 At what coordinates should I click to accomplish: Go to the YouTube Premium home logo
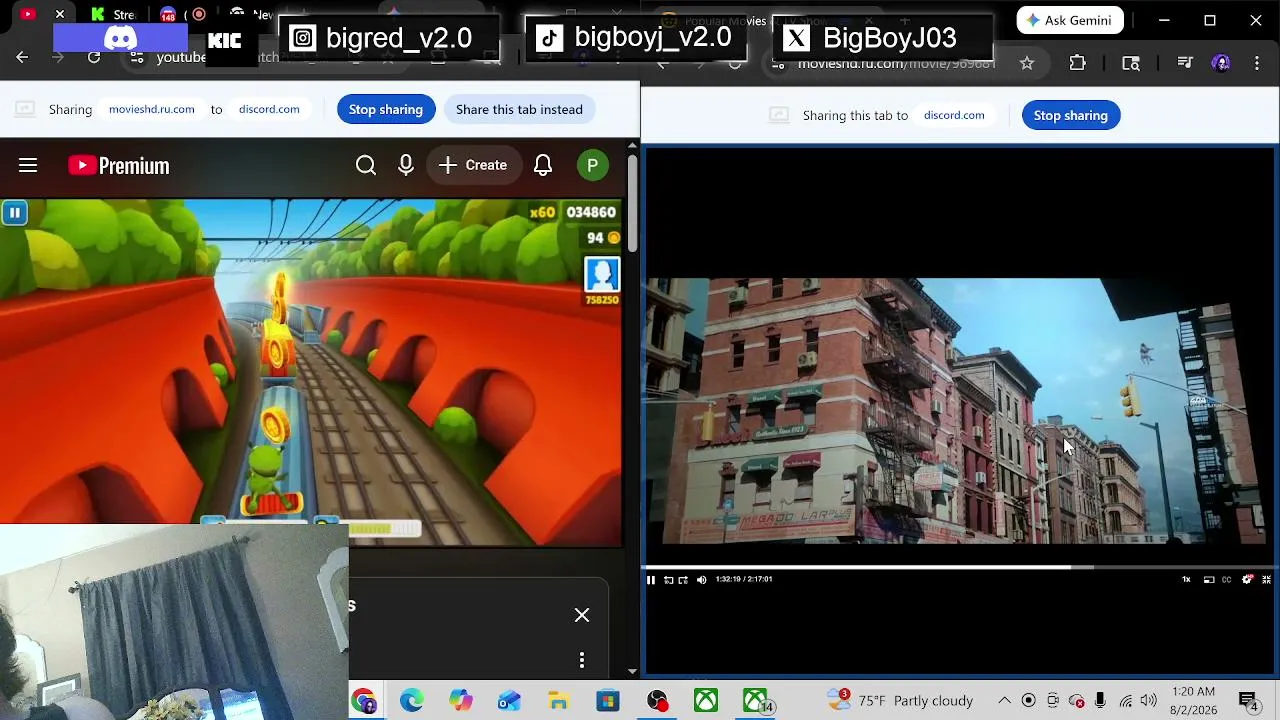coord(119,166)
